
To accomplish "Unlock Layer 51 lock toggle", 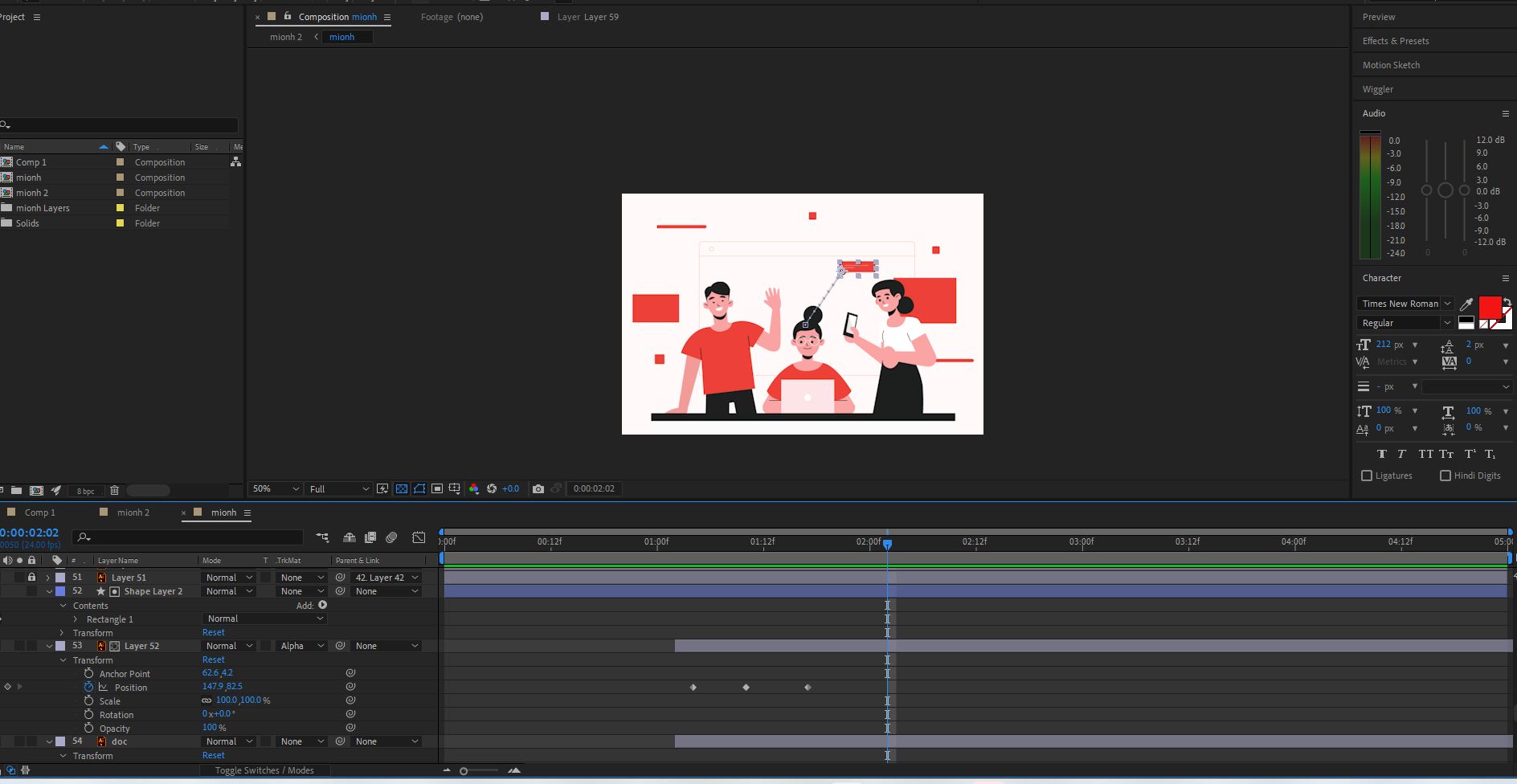I will pos(31,577).
